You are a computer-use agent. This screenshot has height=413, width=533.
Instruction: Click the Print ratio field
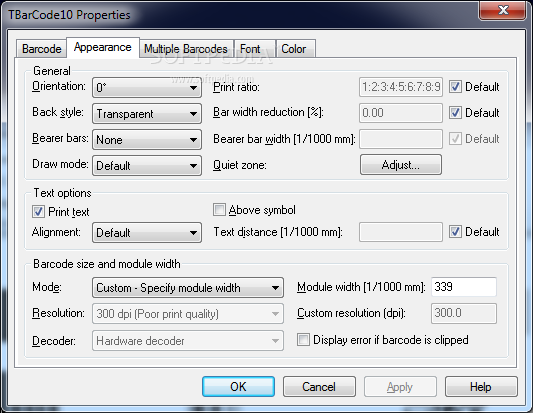point(401,87)
